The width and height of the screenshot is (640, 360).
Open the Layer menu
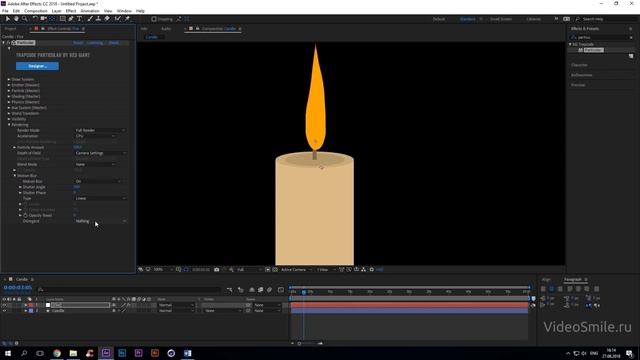tap(56, 11)
